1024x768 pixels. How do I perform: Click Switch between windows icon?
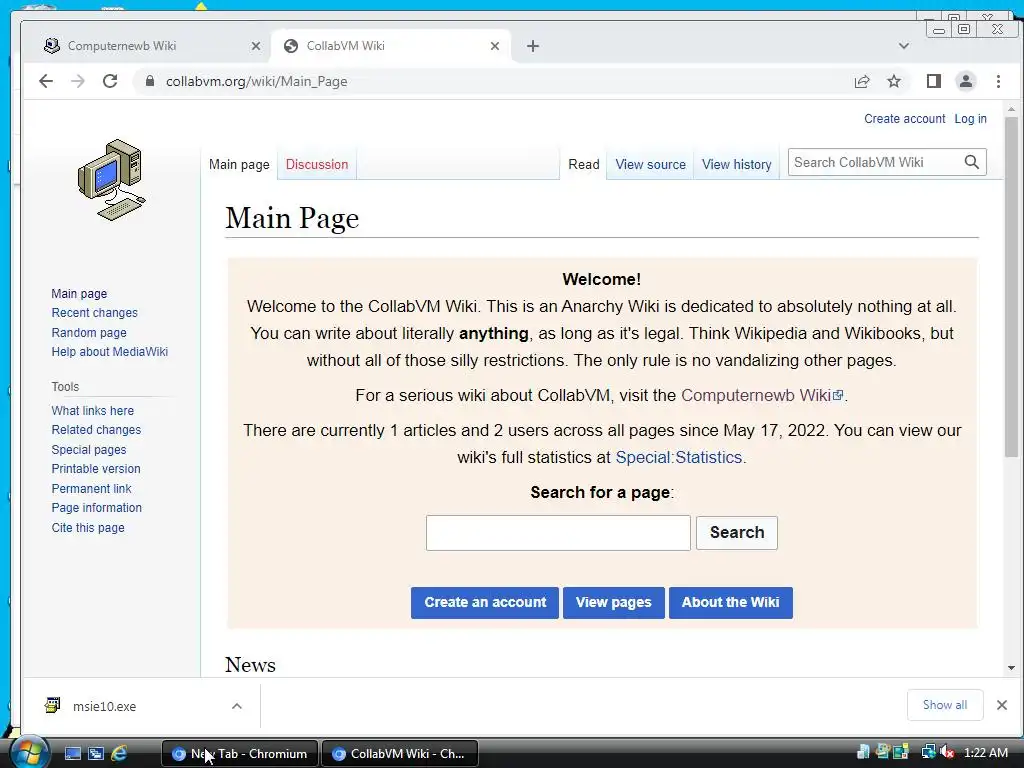(x=95, y=754)
